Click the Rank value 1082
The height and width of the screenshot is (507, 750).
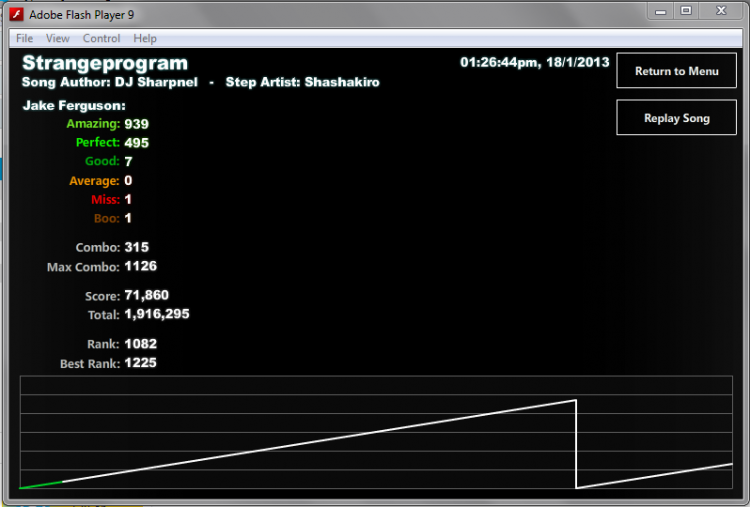(140, 344)
